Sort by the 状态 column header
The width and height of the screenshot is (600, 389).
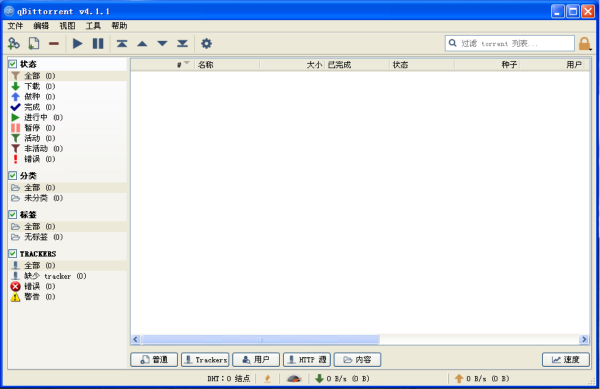tap(422, 65)
